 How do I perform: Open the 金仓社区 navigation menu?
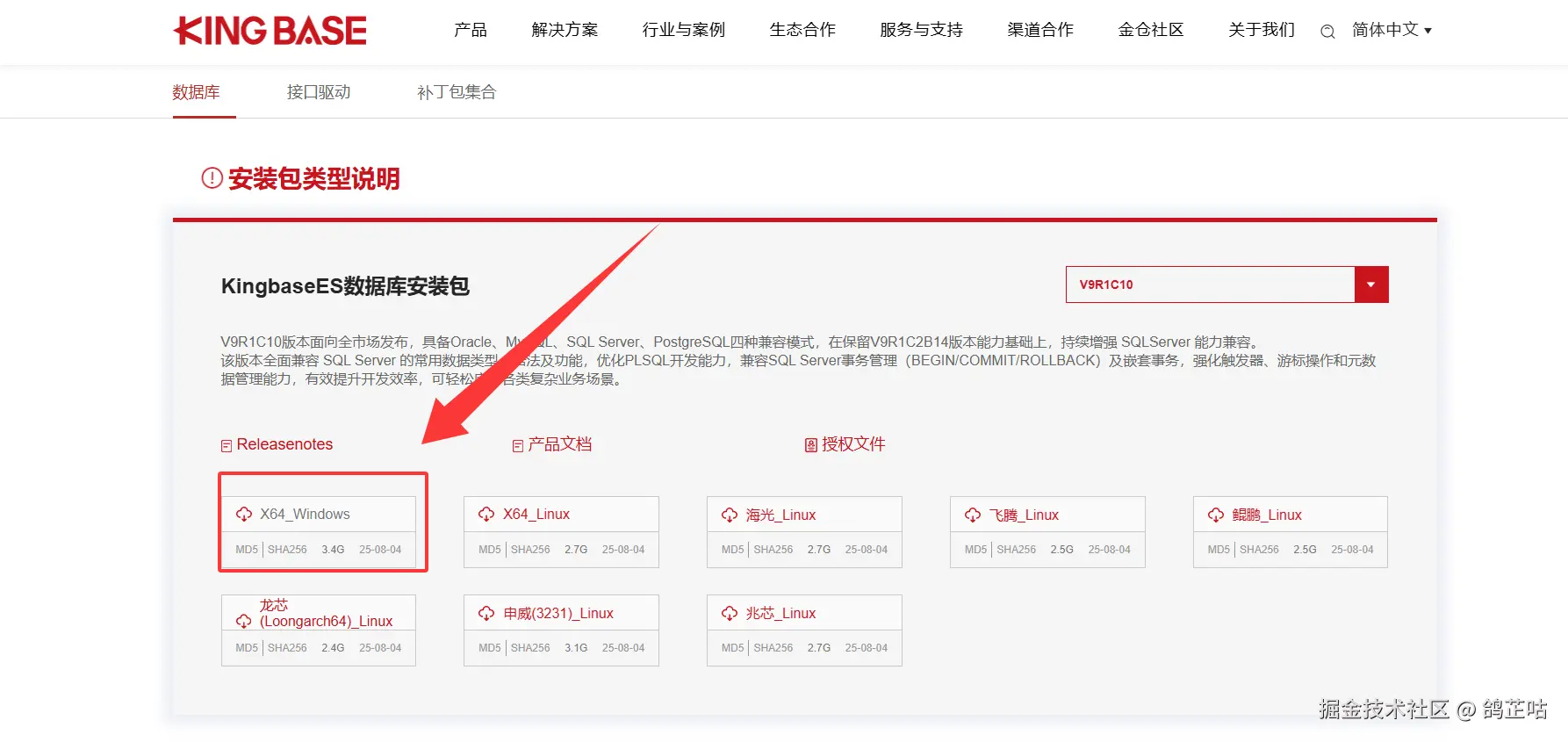click(x=1151, y=30)
